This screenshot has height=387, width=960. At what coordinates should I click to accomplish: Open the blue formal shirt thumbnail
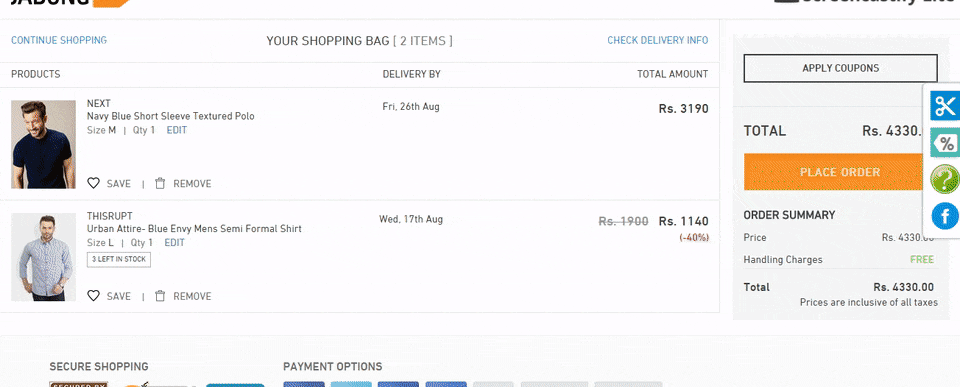click(x=43, y=257)
